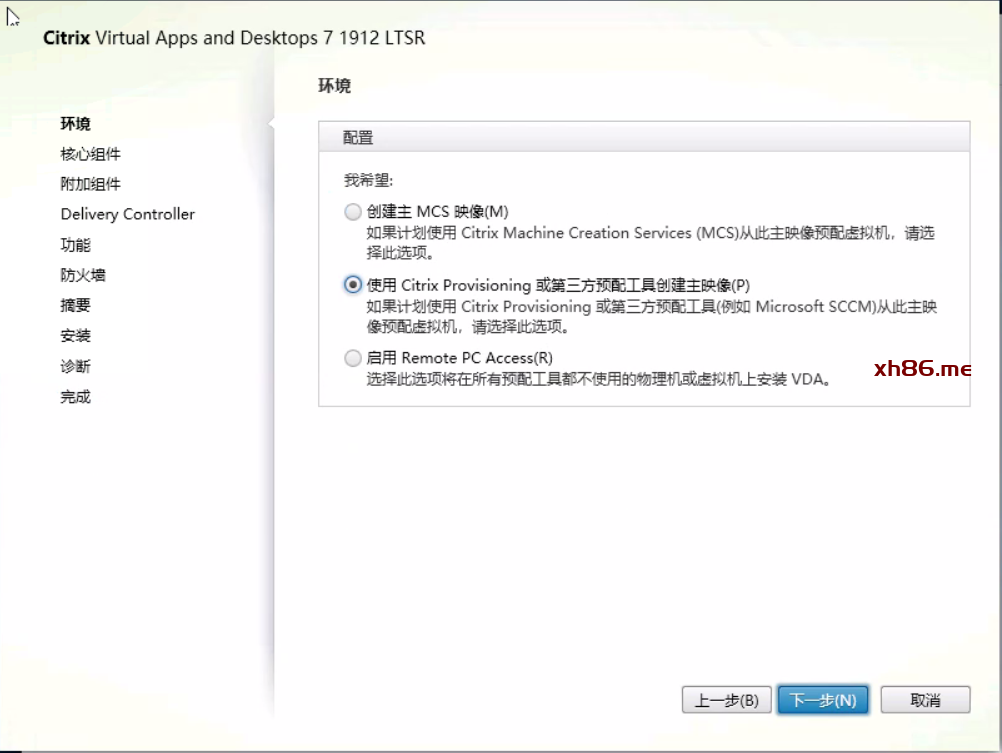Select the 安装 step in the sidebar
This screenshot has height=753, width=1002.
pyautogui.click(x=76, y=336)
